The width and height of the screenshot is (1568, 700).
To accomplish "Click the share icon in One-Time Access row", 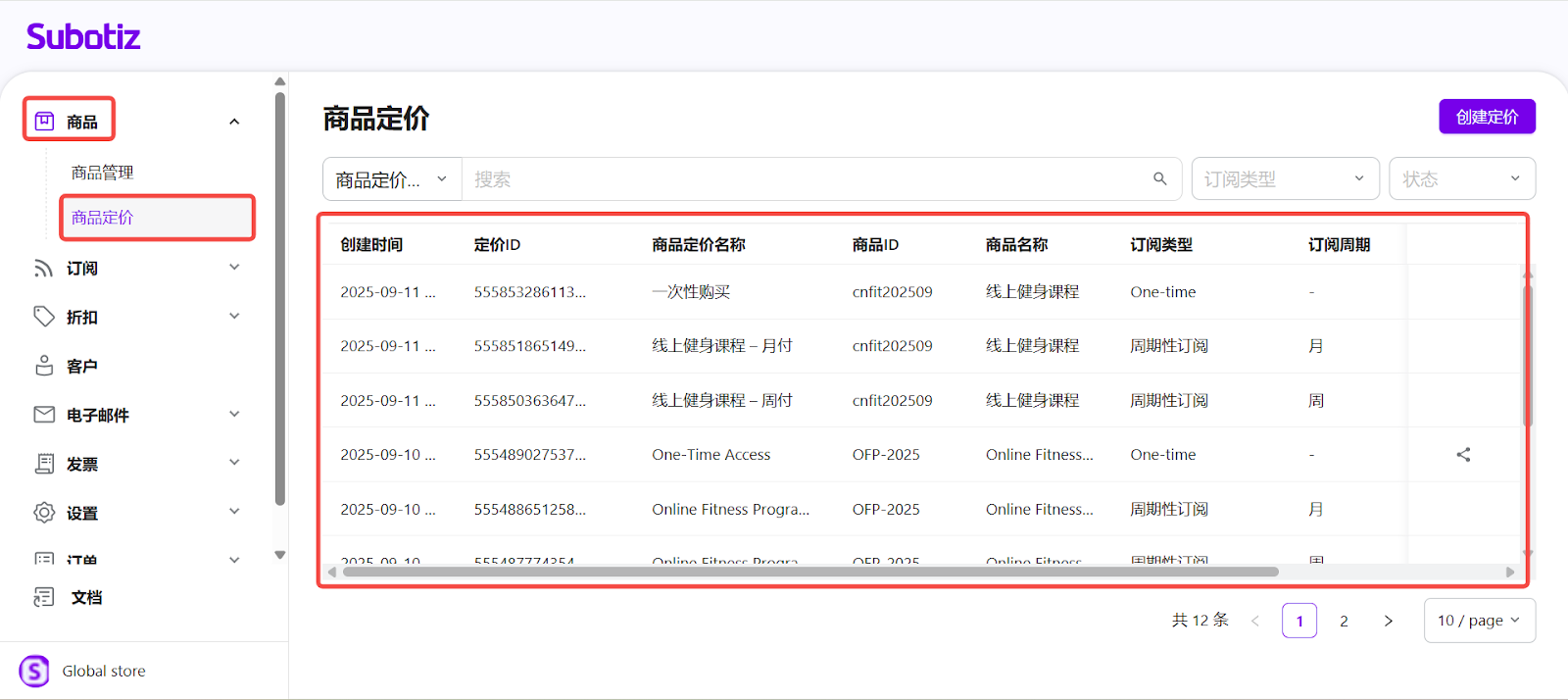I will click(x=1463, y=455).
